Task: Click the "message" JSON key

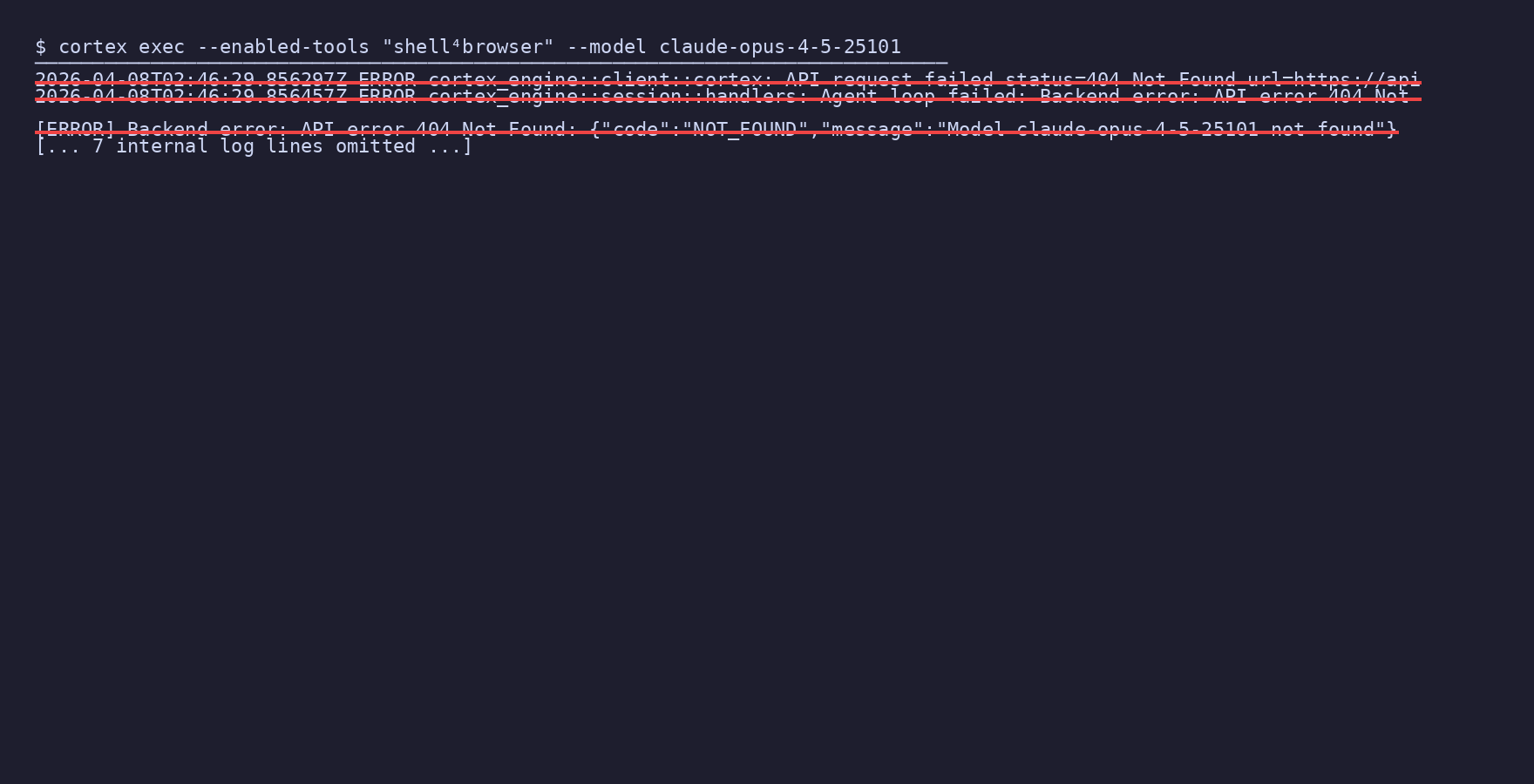Action: (872, 130)
